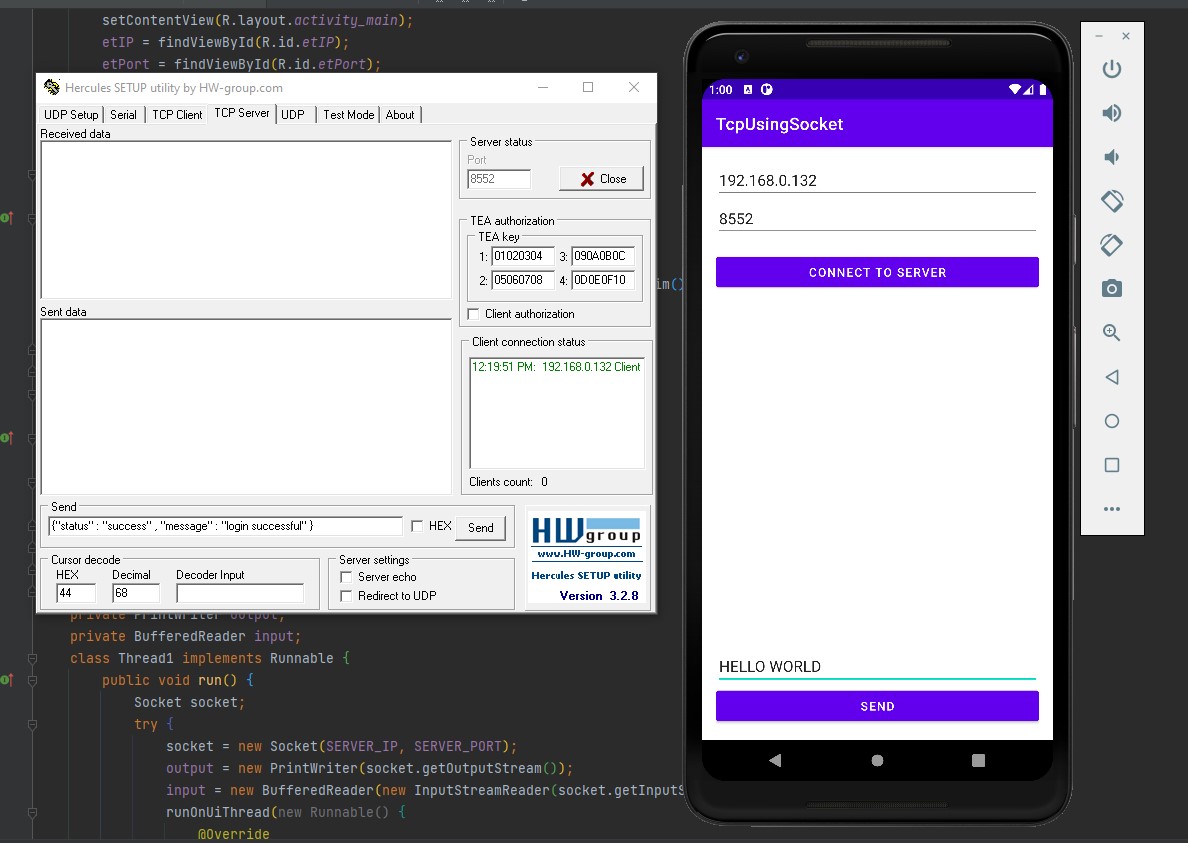The height and width of the screenshot is (843, 1188).
Task: Click TEA key field 3 with 090A0B0C
Action: coord(602,256)
